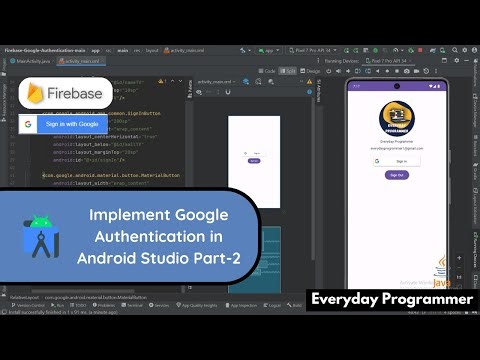Viewport: 480px width, 360px height.
Task: Click emulator power button icon
Action: [x=329, y=71]
